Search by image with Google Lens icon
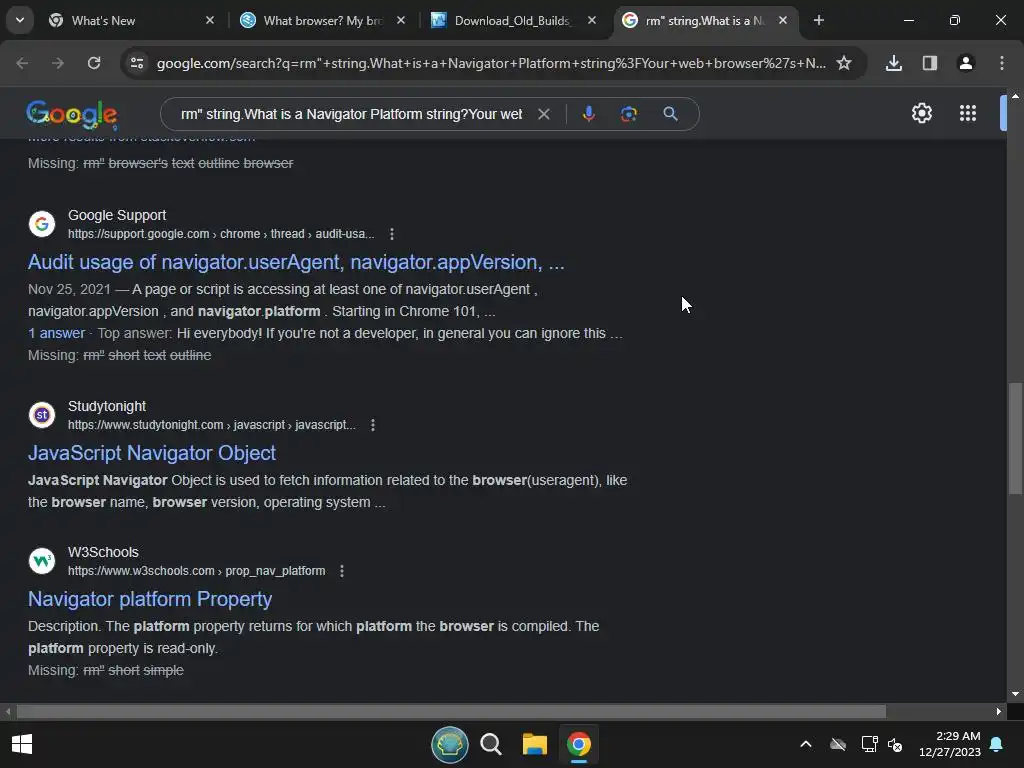The height and width of the screenshot is (768, 1024). 629,114
